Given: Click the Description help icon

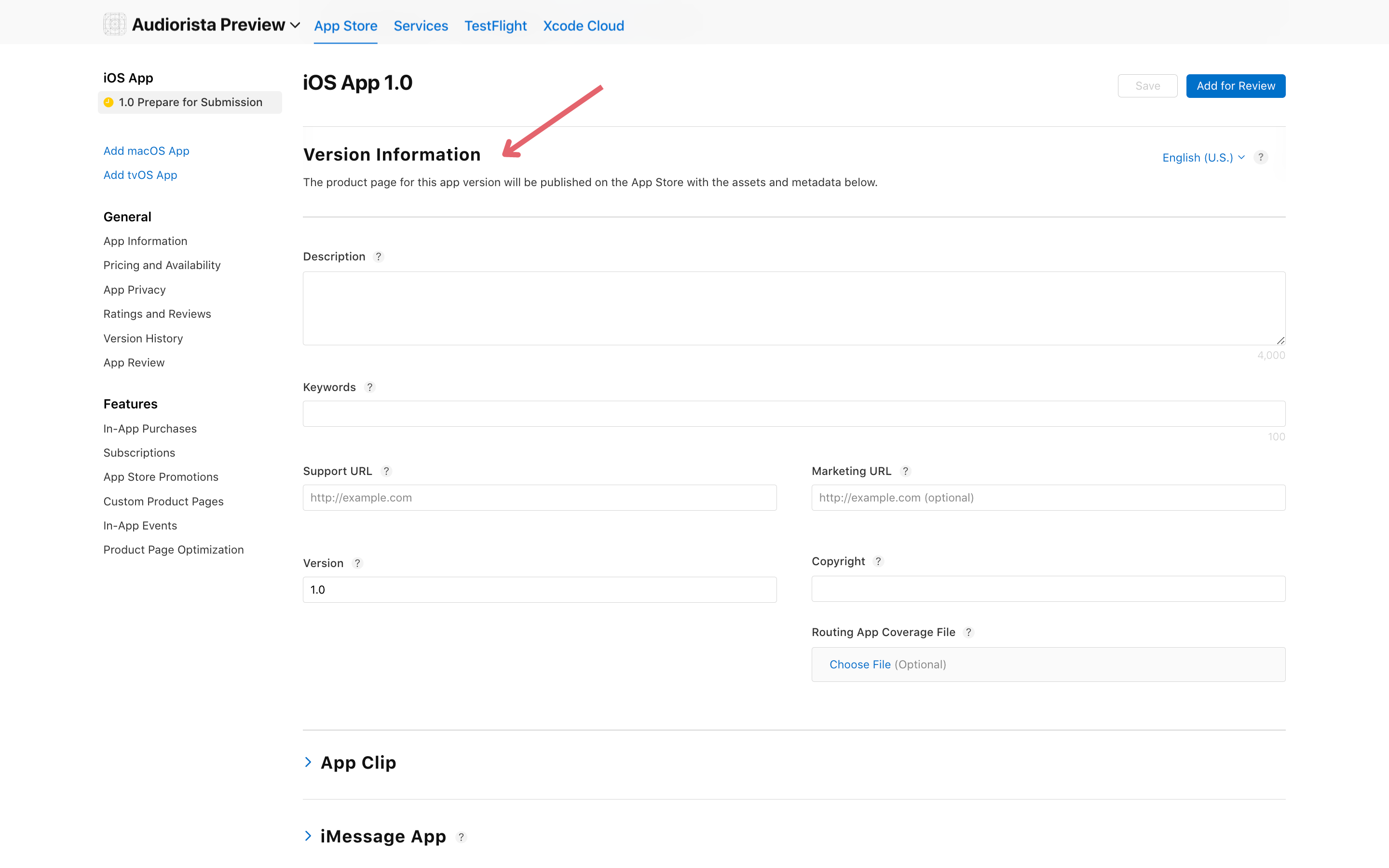Looking at the screenshot, I should pyautogui.click(x=378, y=257).
